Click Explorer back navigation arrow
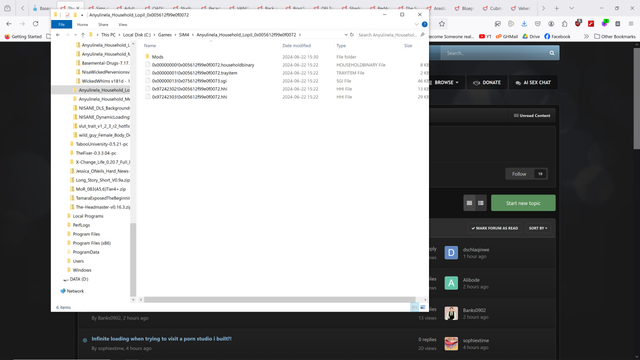The height and width of the screenshot is (360, 640). [58, 35]
